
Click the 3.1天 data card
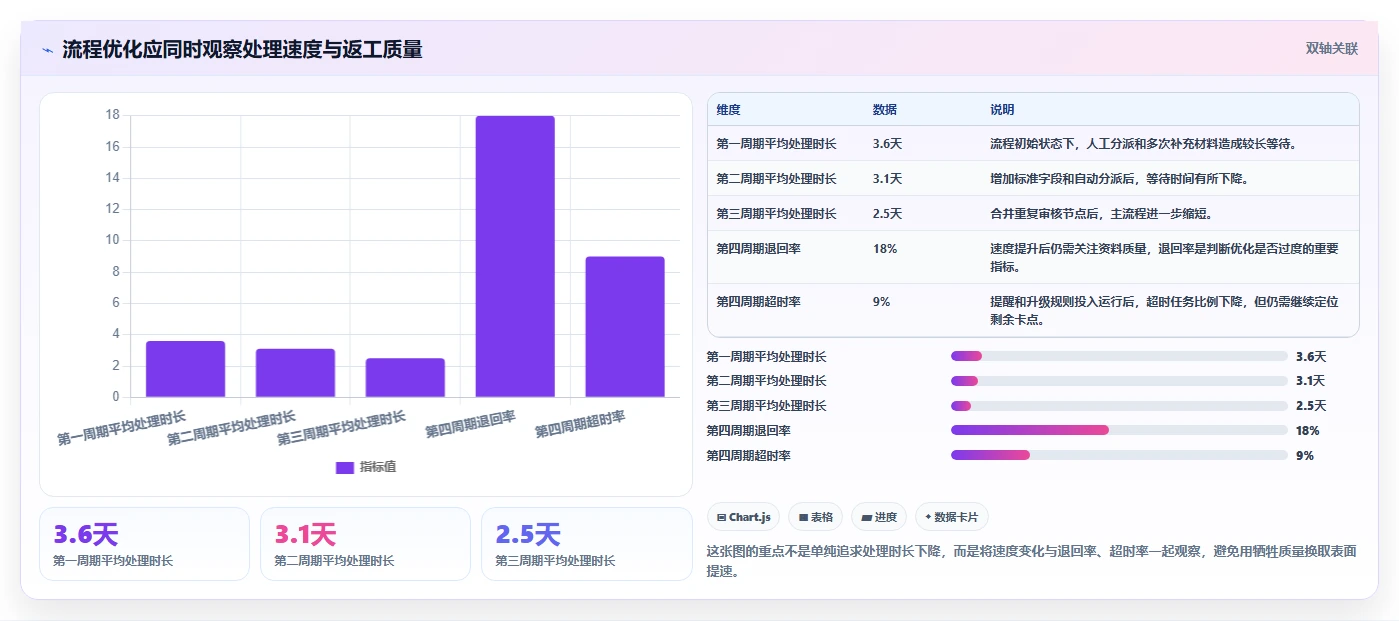(365, 544)
